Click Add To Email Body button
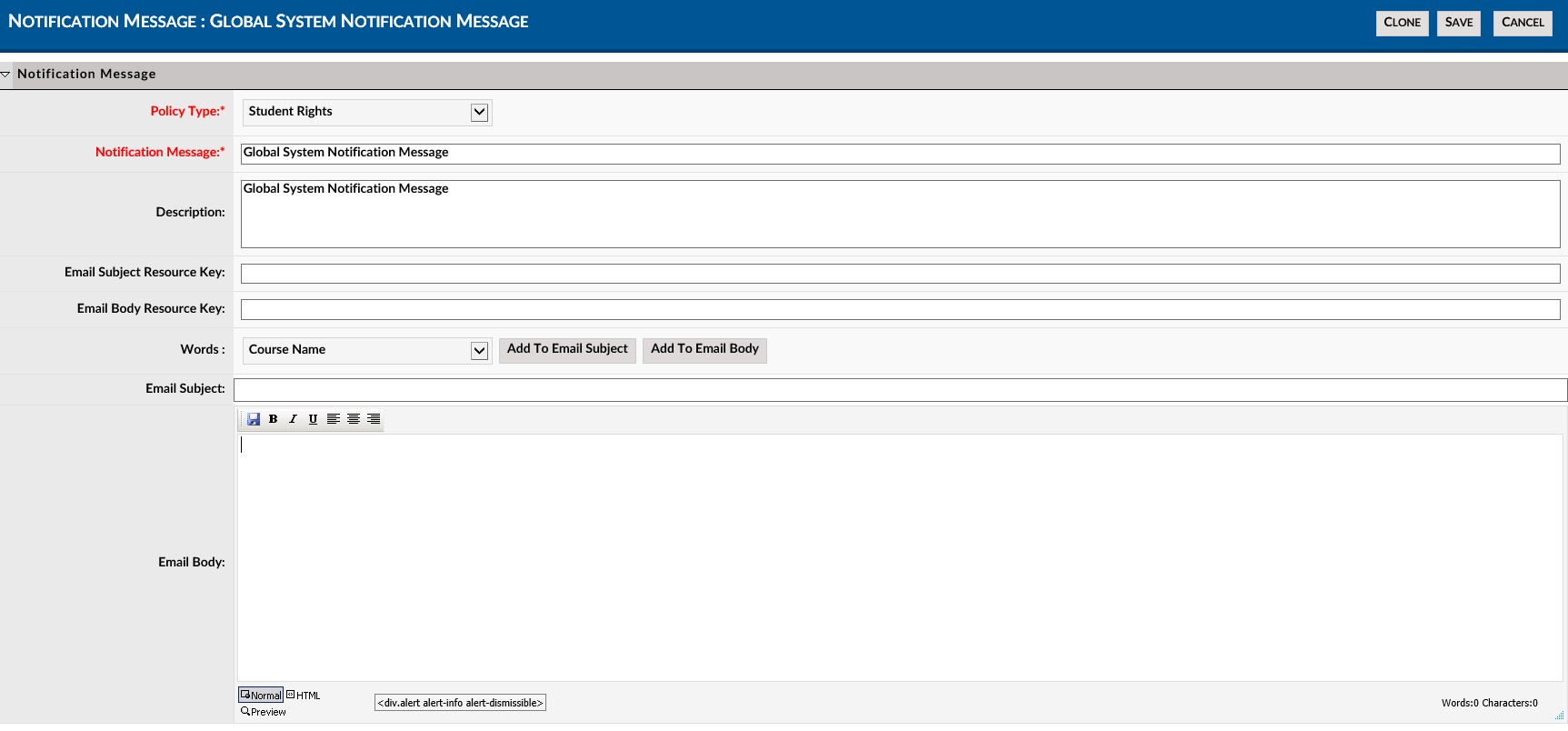Image resolution: width=1568 pixels, height=731 pixels. click(704, 350)
